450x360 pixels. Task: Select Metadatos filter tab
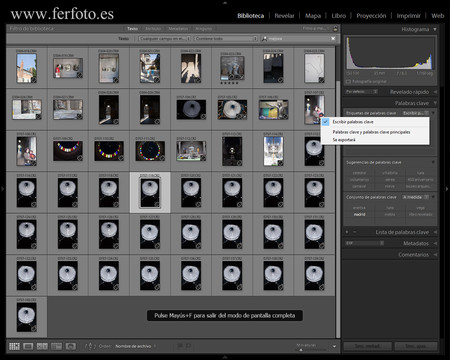click(178, 29)
